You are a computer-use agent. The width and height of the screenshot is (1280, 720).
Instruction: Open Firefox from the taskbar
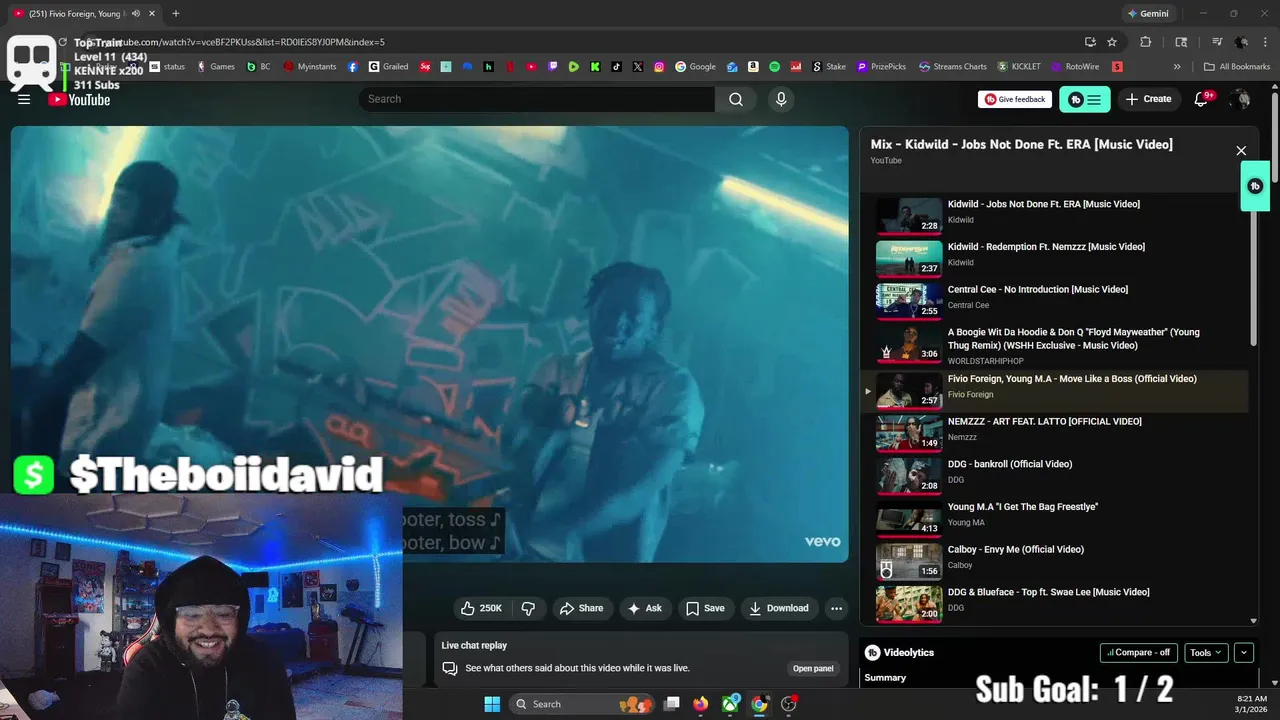(x=701, y=704)
